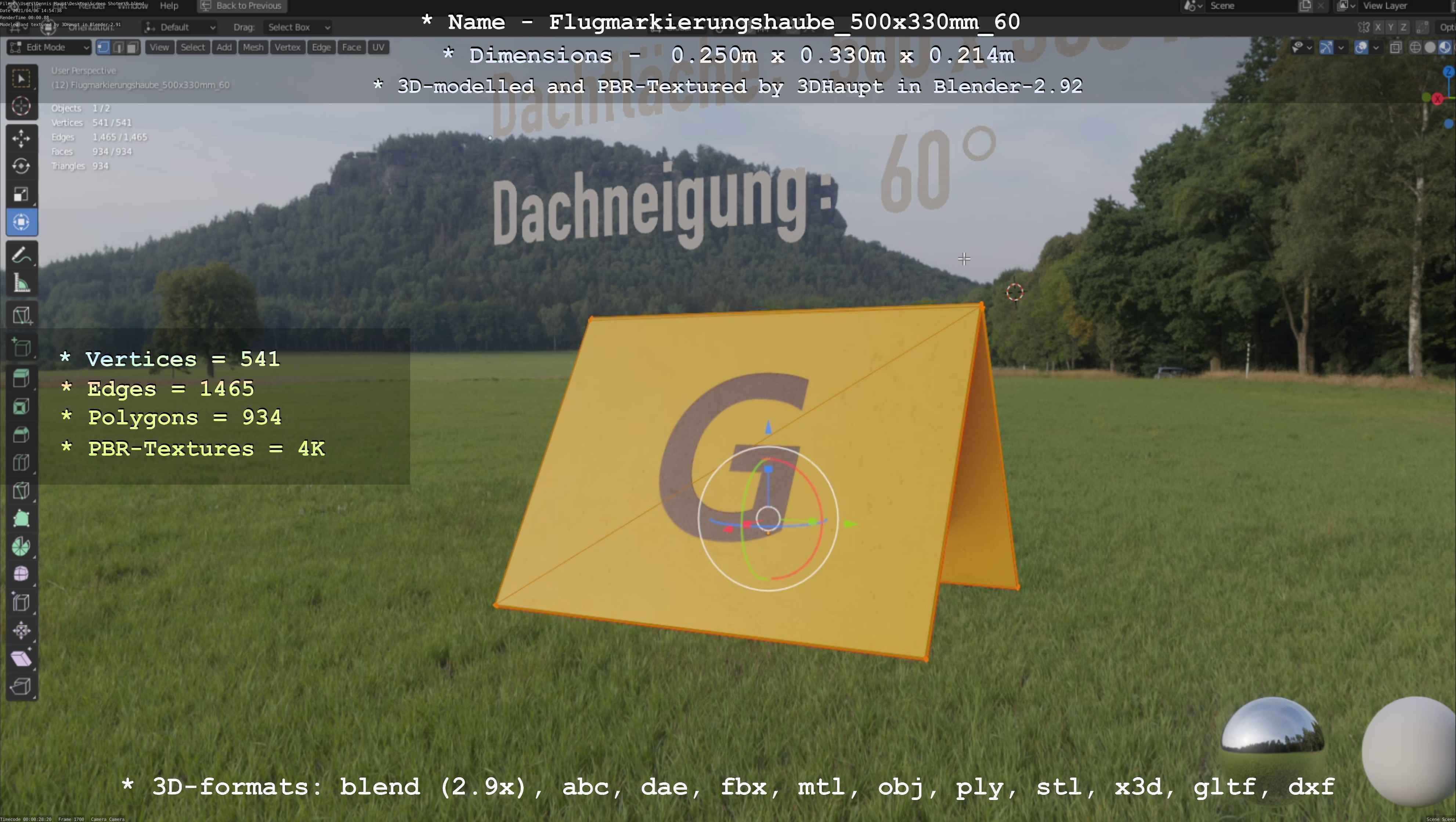Toggle the show gizmo button
The height and width of the screenshot is (822, 1456).
click(1326, 47)
